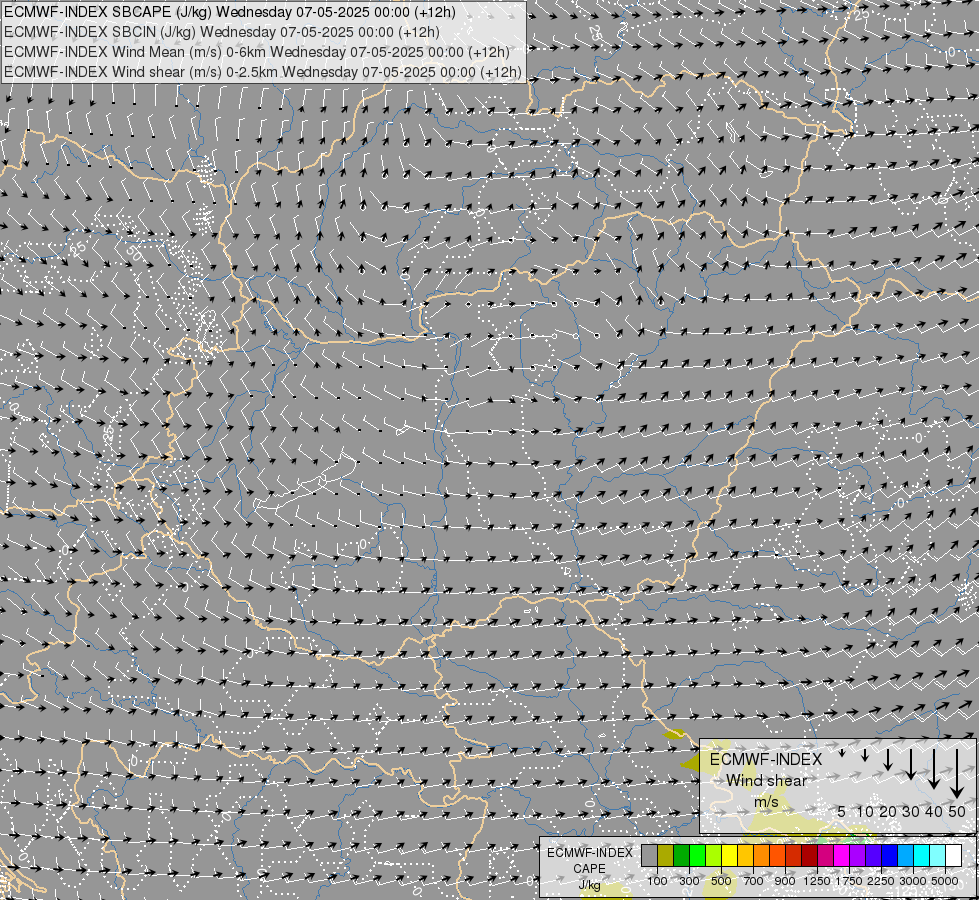
Task: Click the 5 m/s arrow in shear legend
Action: pos(842,753)
